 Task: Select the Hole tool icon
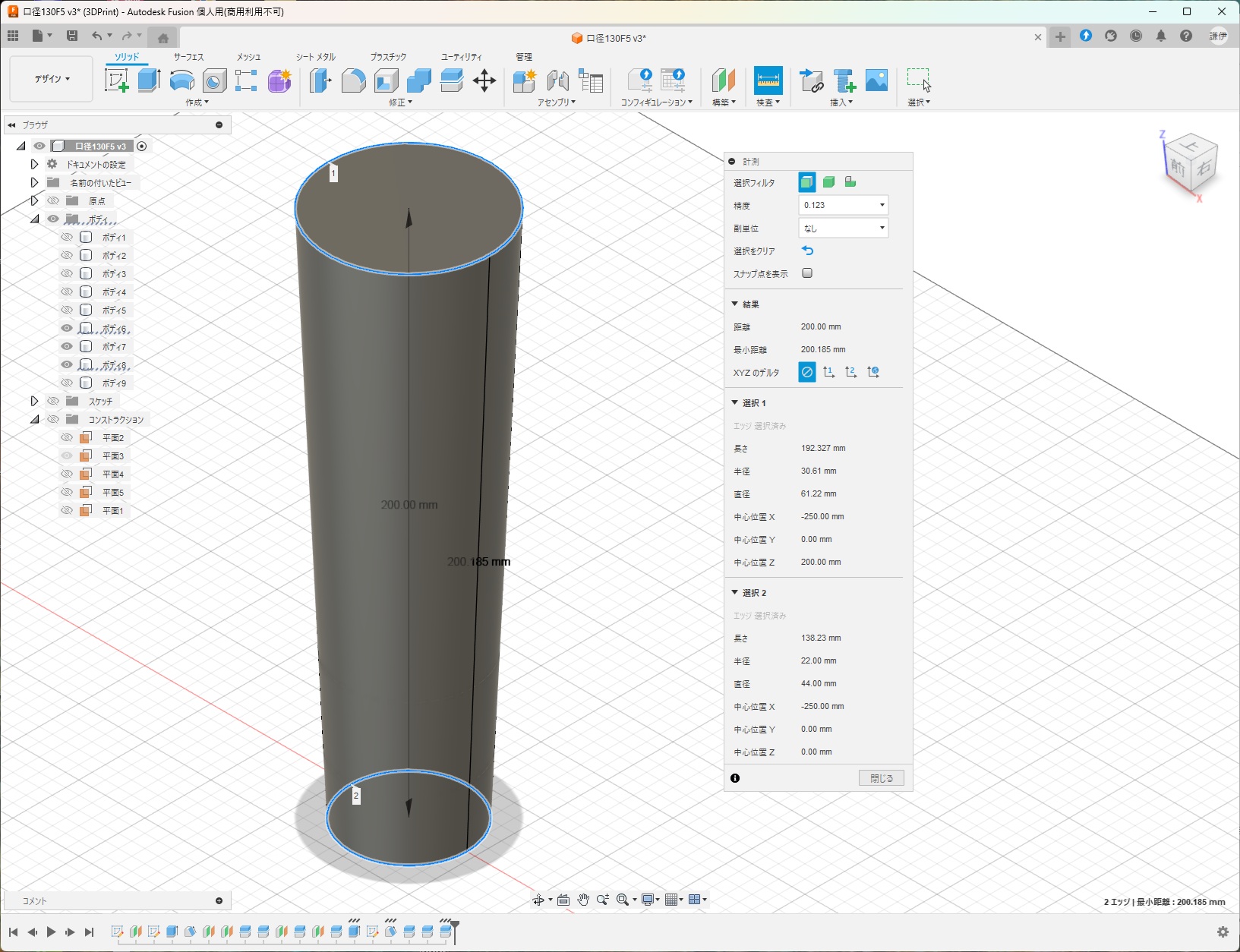[x=214, y=80]
